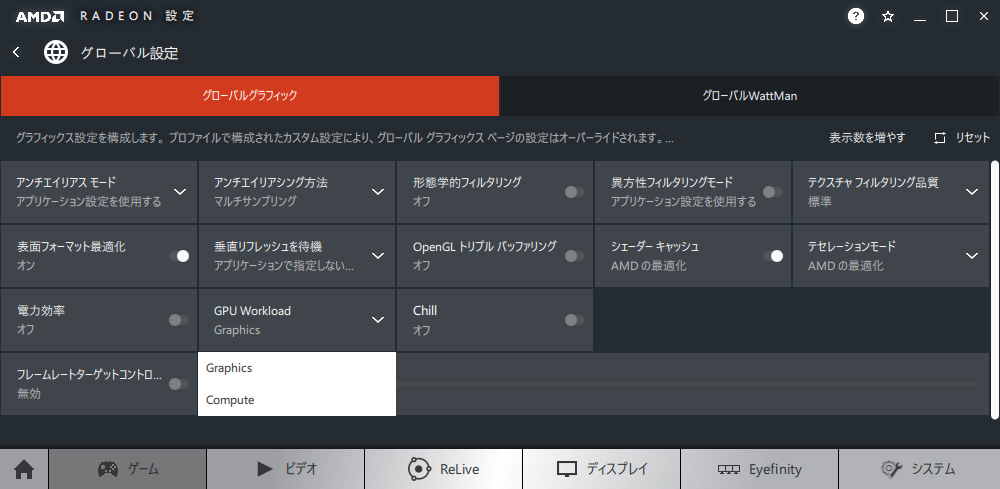The height and width of the screenshot is (489, 1000).
Task: Turn off 表面フォーマット最適化 switch
Action: (x=179, y=256)
